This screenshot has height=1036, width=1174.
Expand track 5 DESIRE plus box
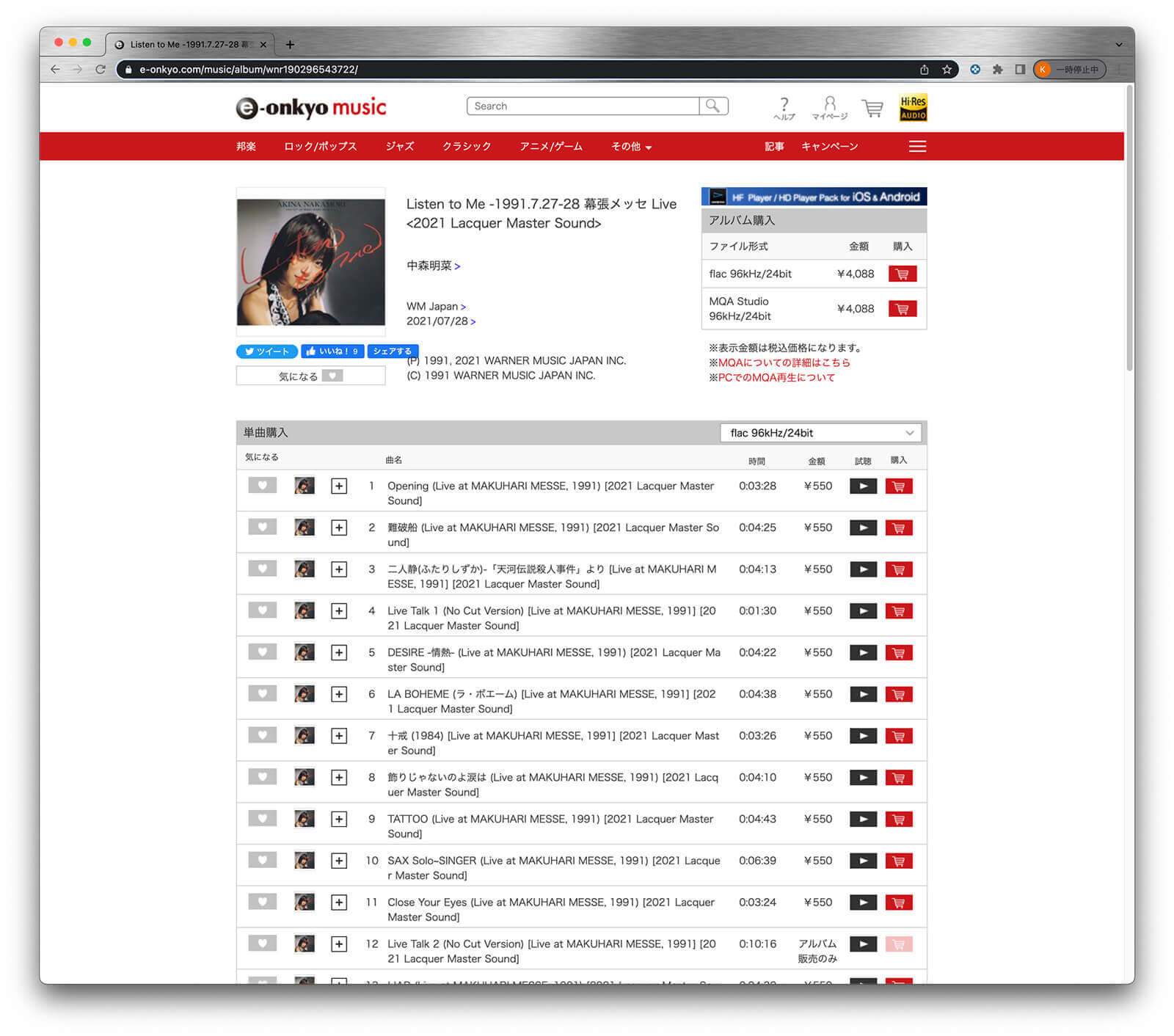(x=338, y=652)
